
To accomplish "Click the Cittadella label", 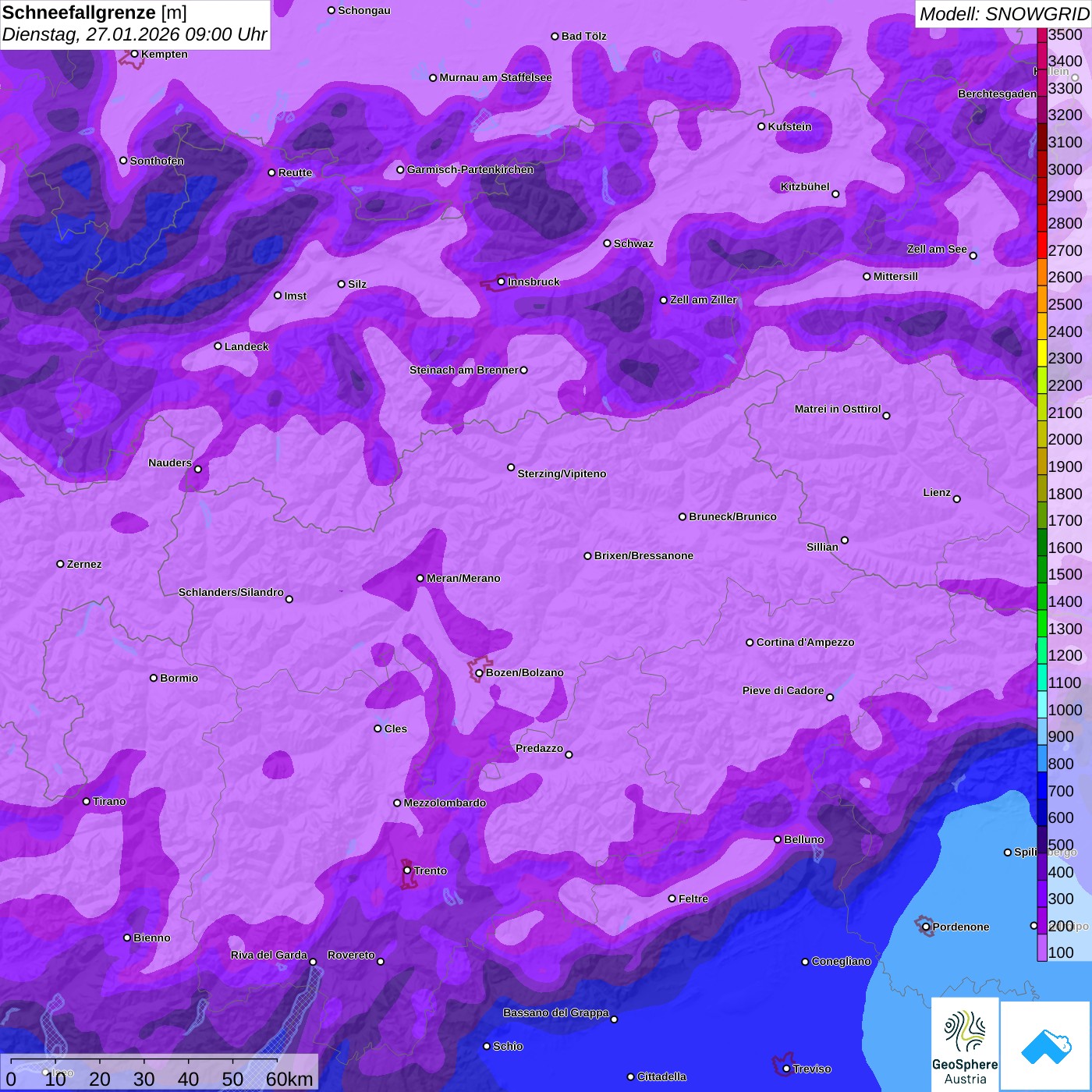I will tap(661, 1076).
